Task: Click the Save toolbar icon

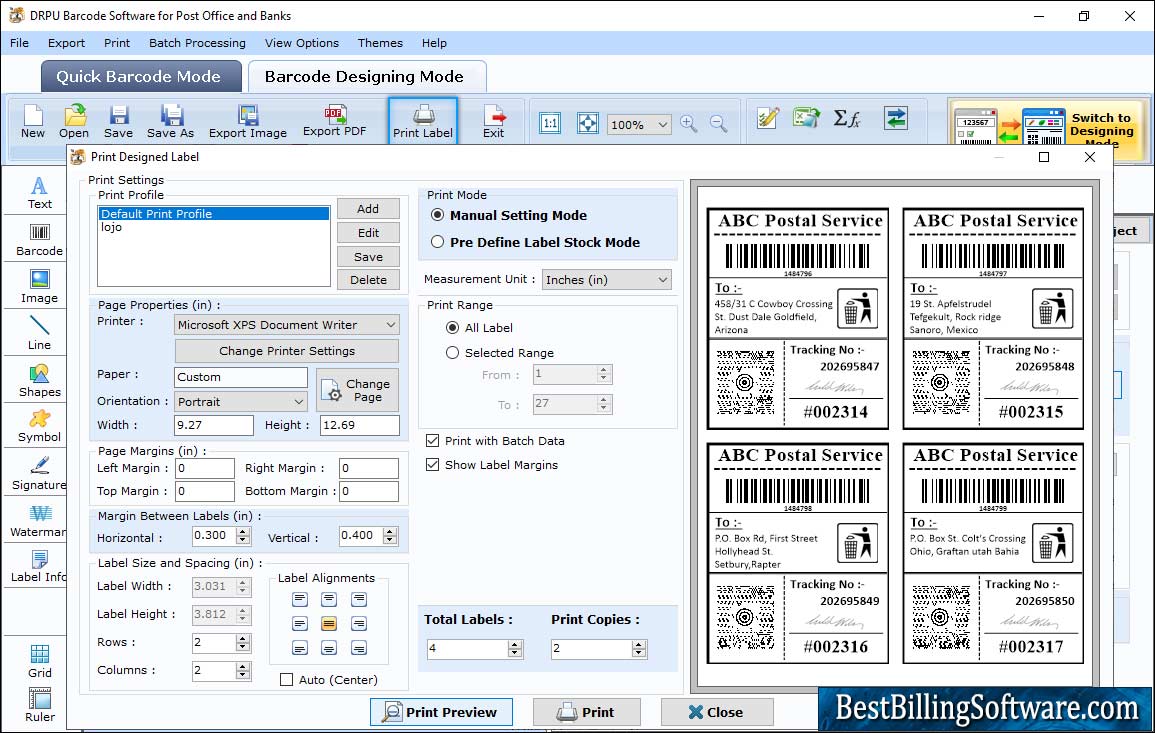Action: [x=118, y=122]
